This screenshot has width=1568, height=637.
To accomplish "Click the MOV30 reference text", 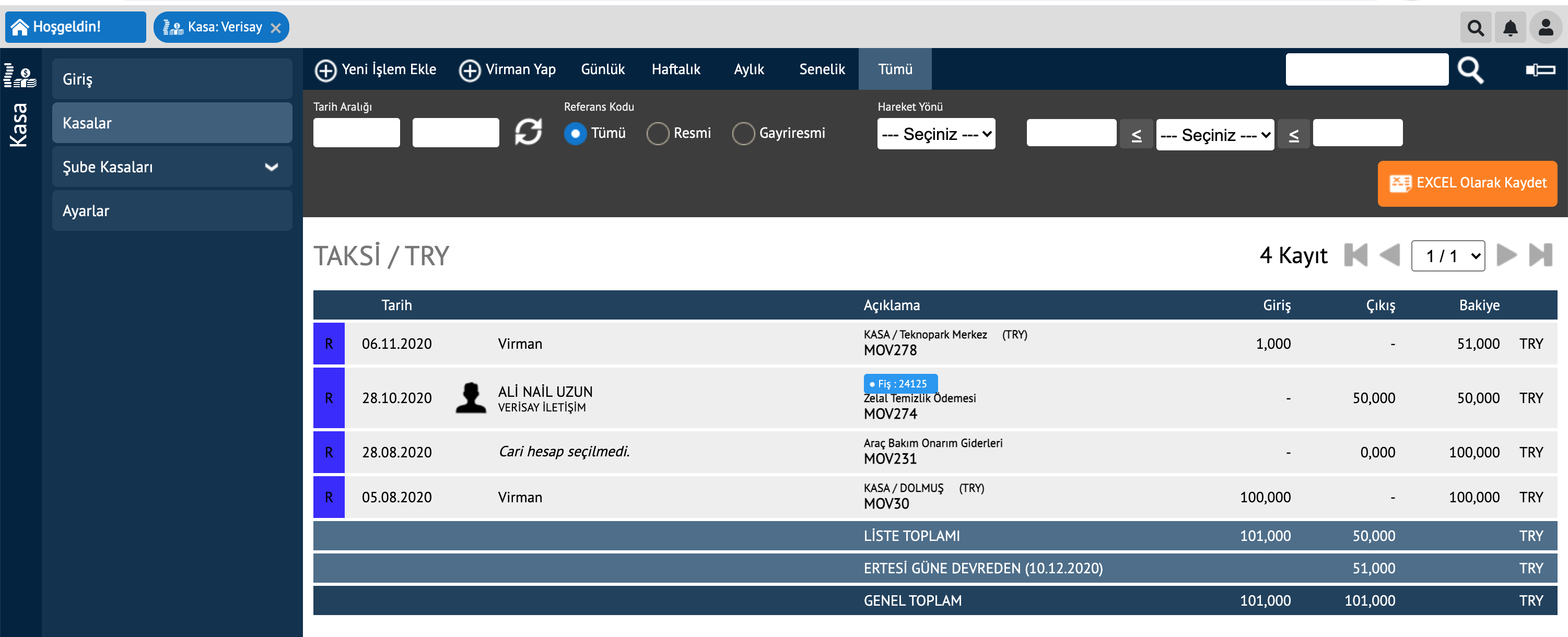I will pos(886,504).
